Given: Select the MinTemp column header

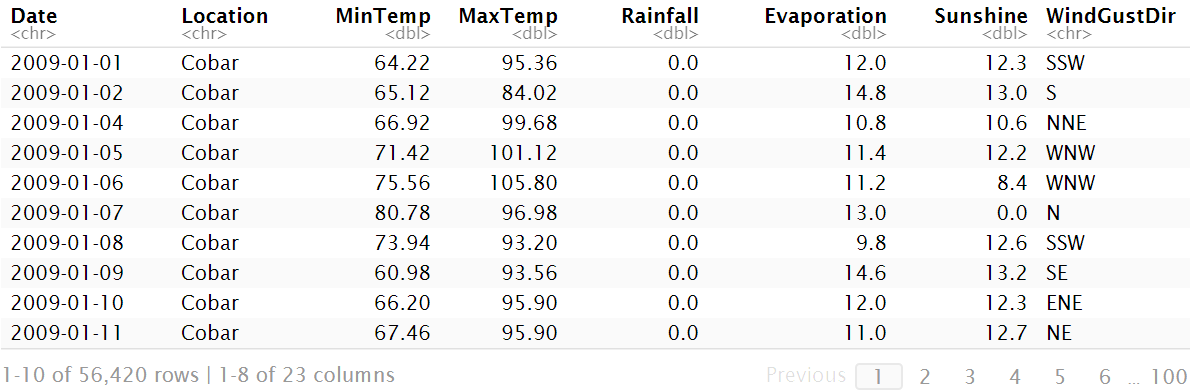Looking at the screenshot, I should click(x=383, y=16).
